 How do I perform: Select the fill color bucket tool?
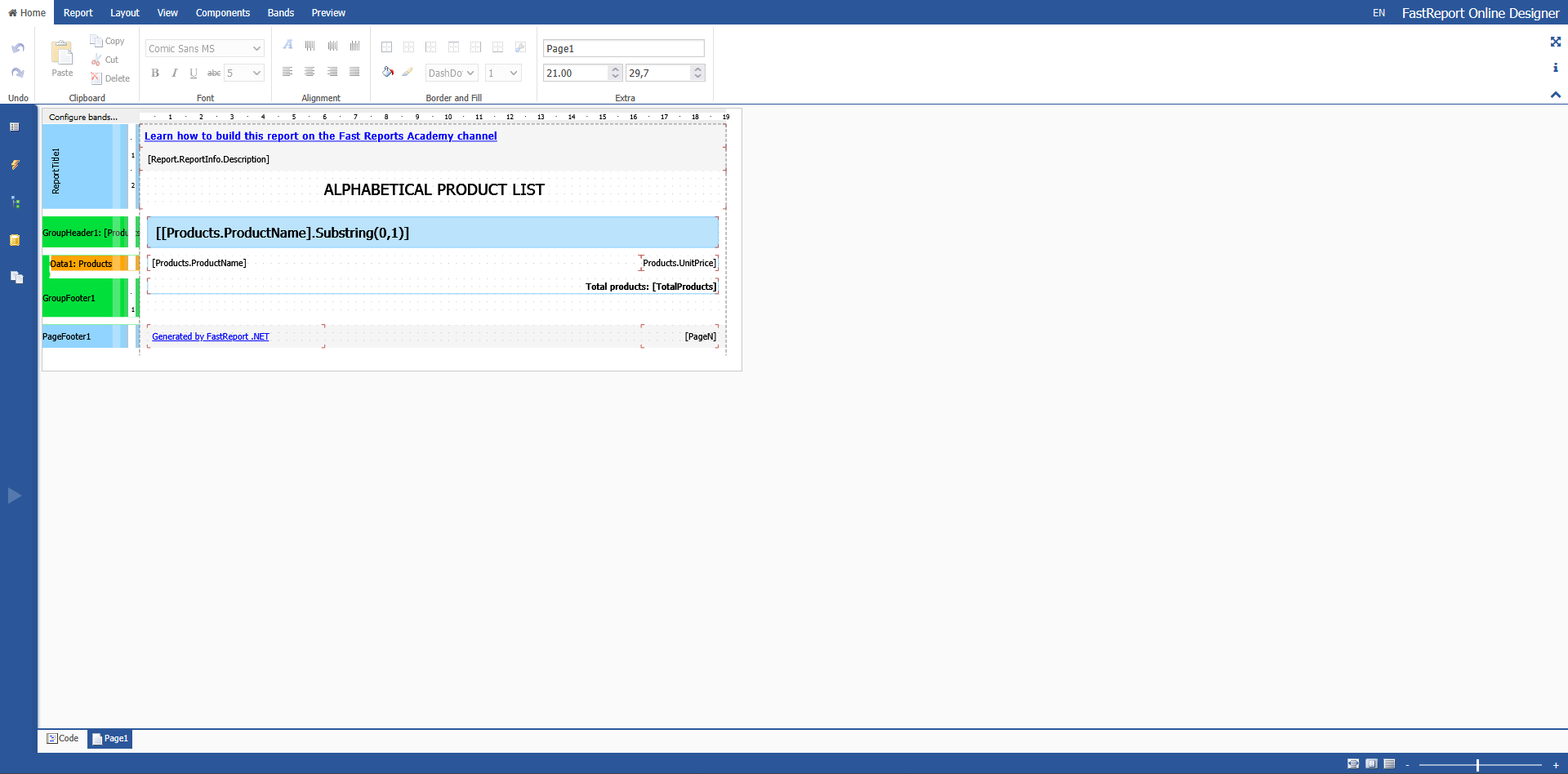click(387, 72)
